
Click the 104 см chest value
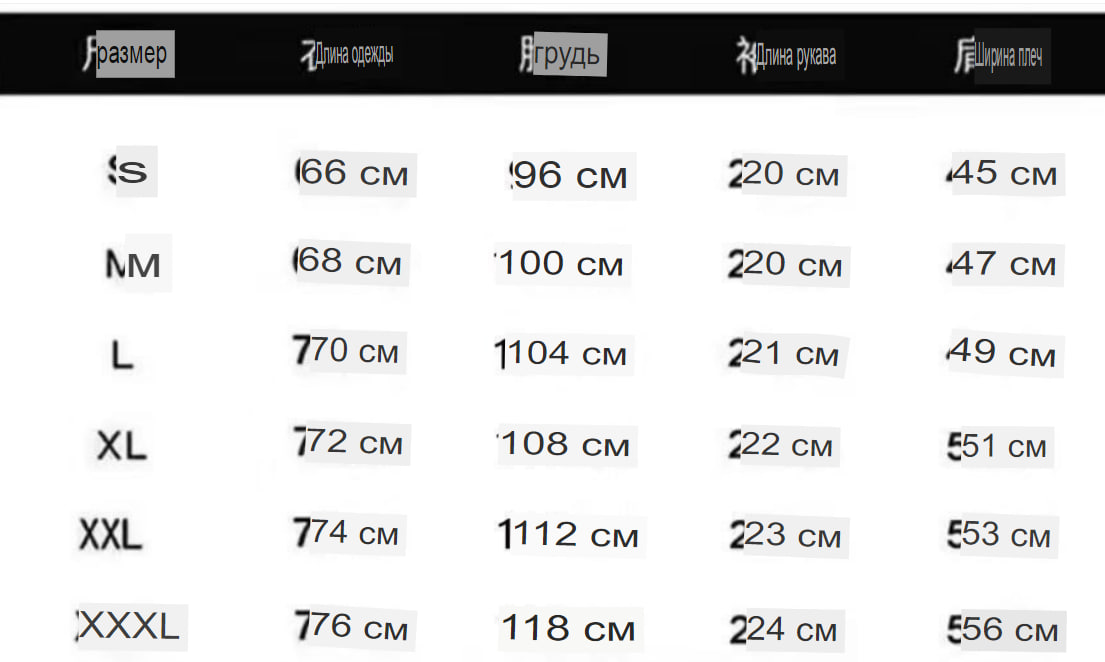point(561,354)
